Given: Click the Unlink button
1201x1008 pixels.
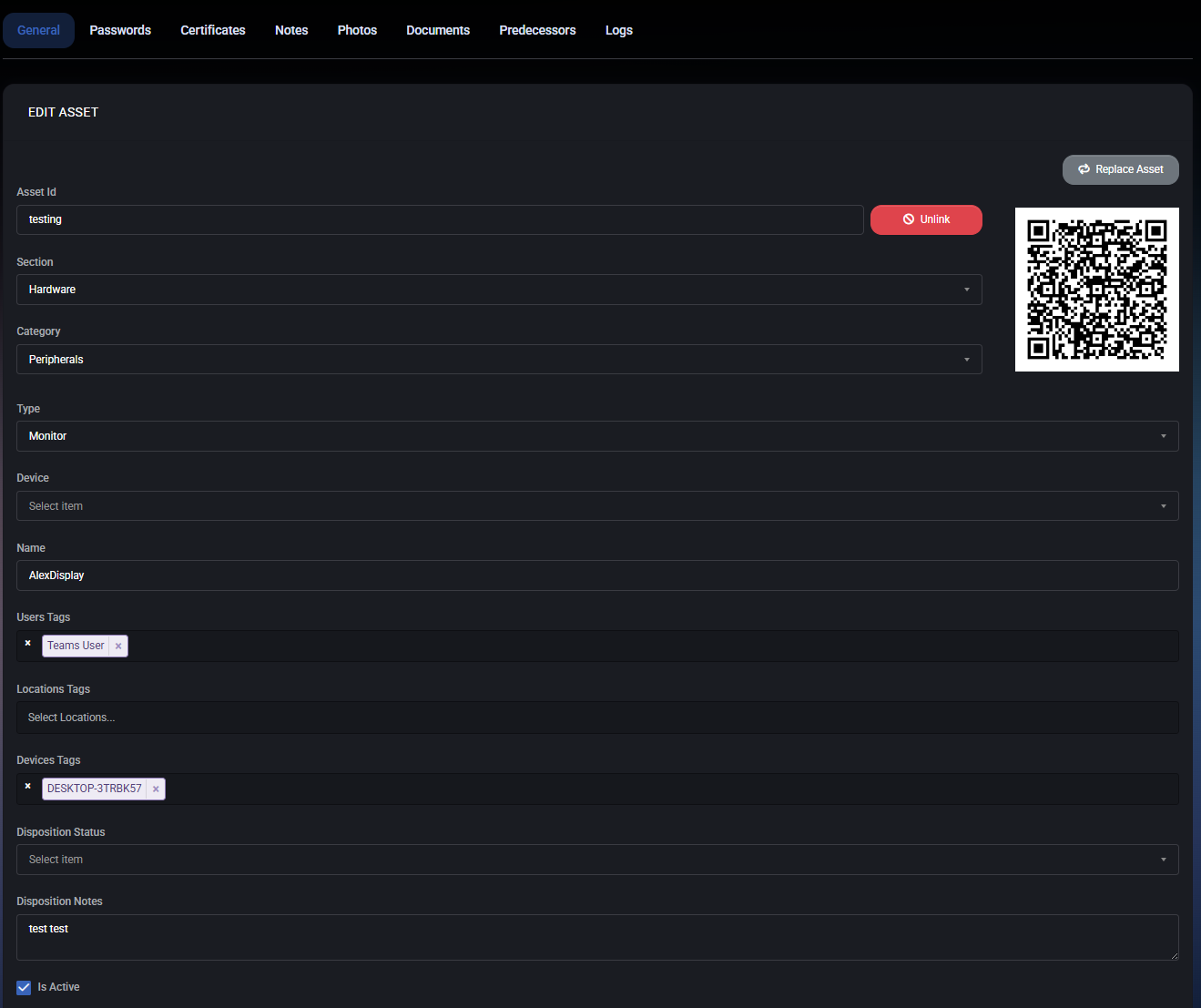Looking at the screenshot, I should (x=925, y=219).
